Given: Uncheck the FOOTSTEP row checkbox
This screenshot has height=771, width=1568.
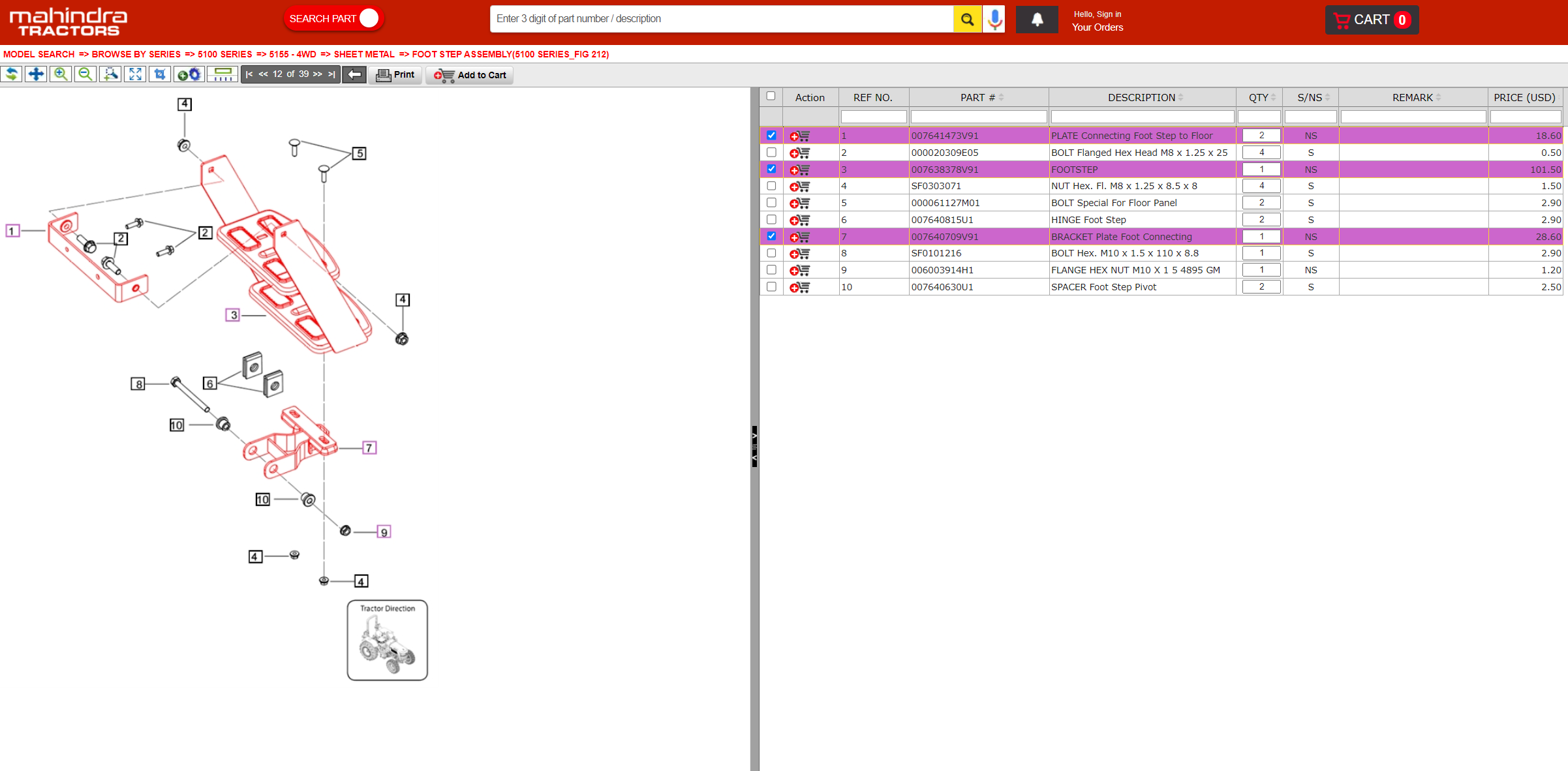Looking at the screenshot, I should tap(771, 169).
